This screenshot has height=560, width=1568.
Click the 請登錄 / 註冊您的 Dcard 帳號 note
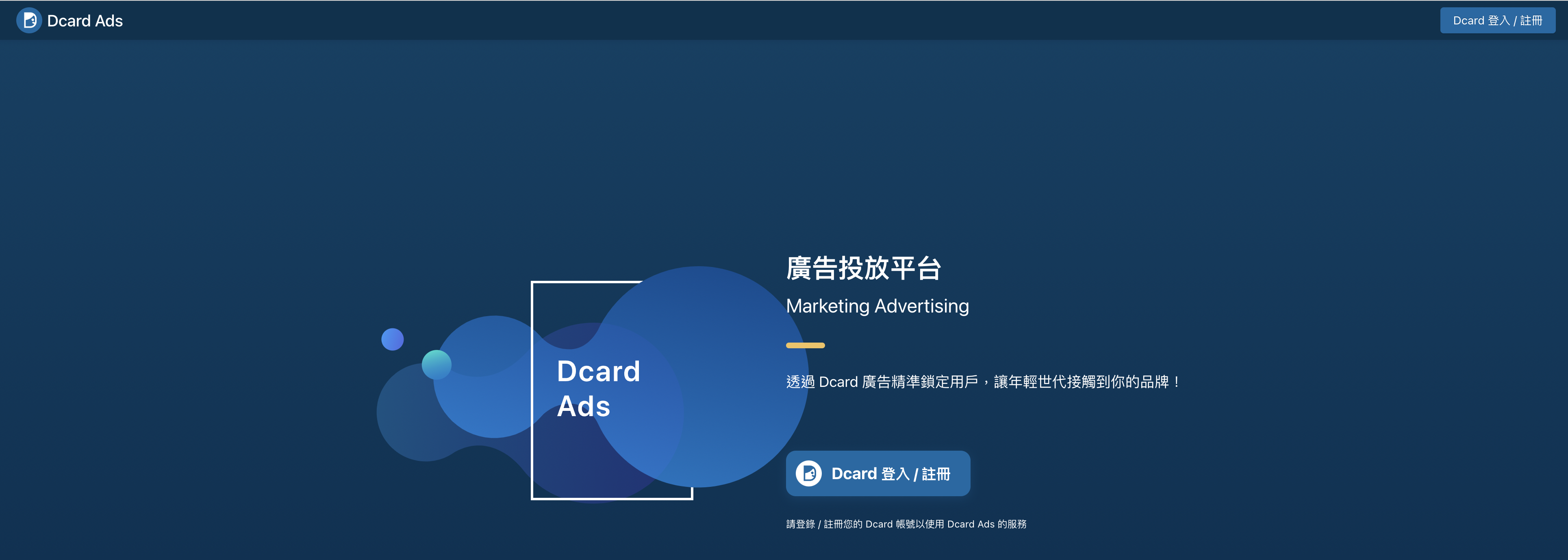point(906,524)
